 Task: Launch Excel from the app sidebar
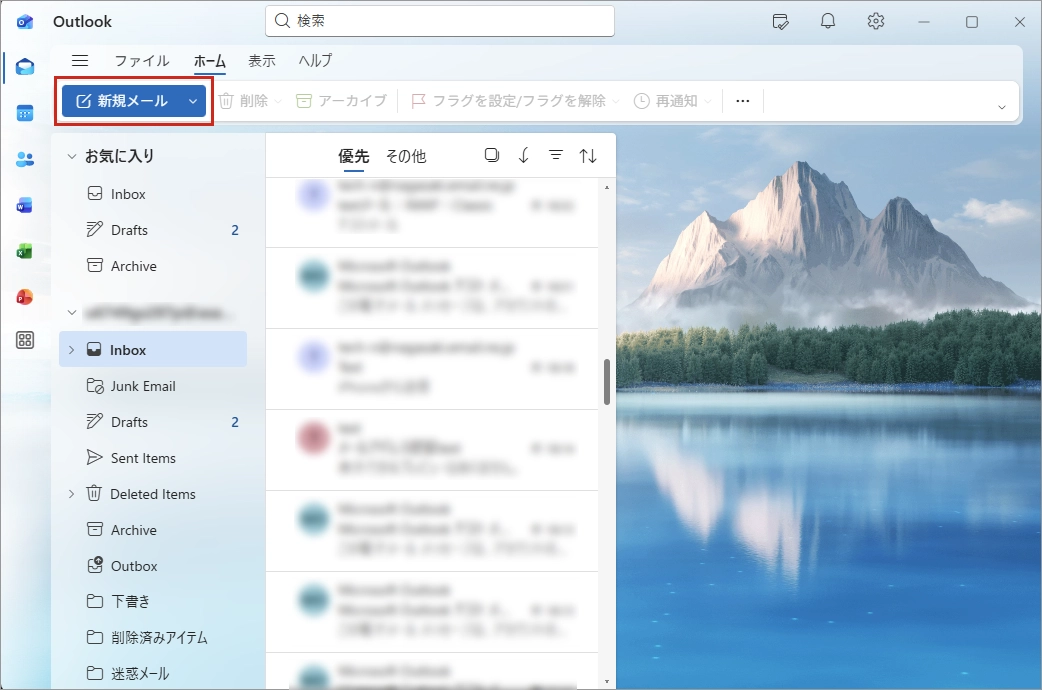click(26, 251)
